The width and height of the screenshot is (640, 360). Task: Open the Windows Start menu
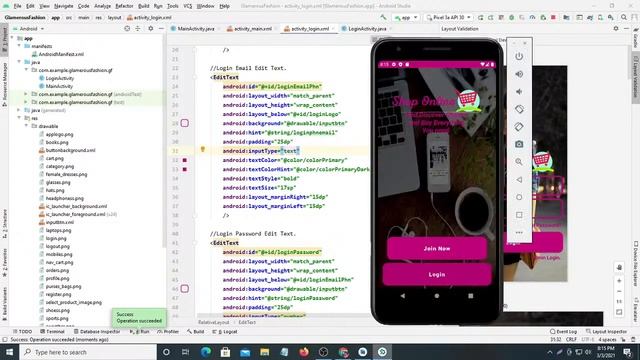(9, 352)
